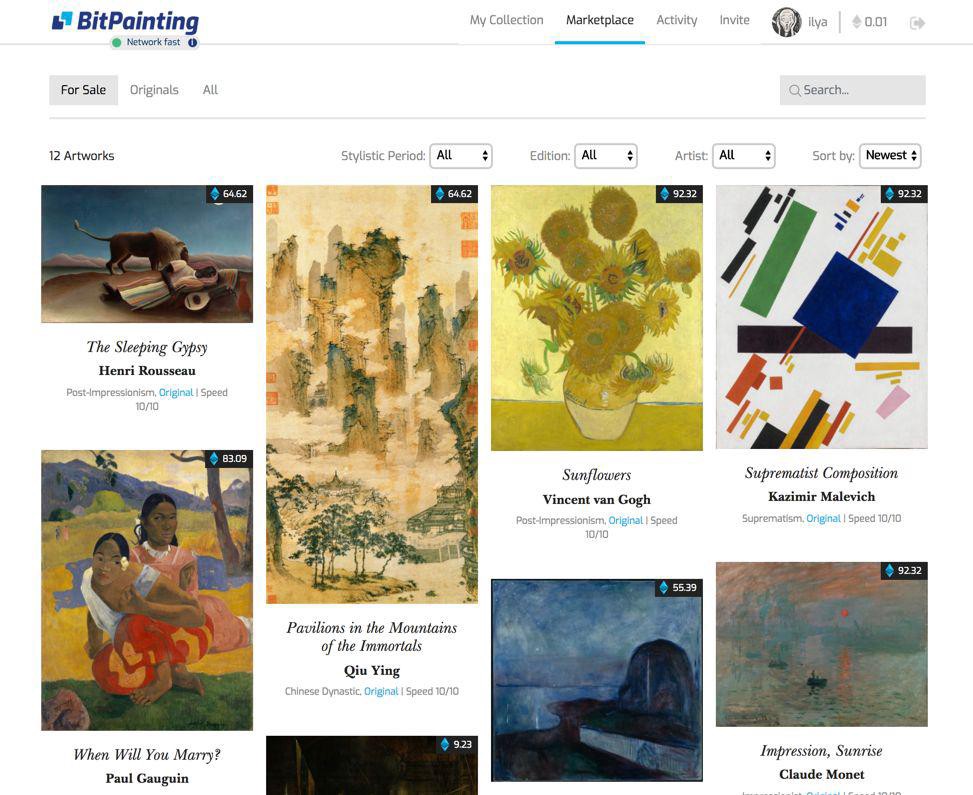
Task: Open the Pavilions in the Mountains painting thumbnail
Action: pos(372,394)
